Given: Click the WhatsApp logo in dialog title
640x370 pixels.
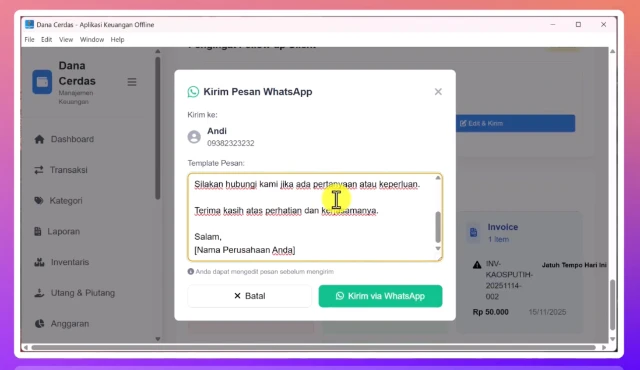Looking at the screenshot, I should [x=193, y=92].
